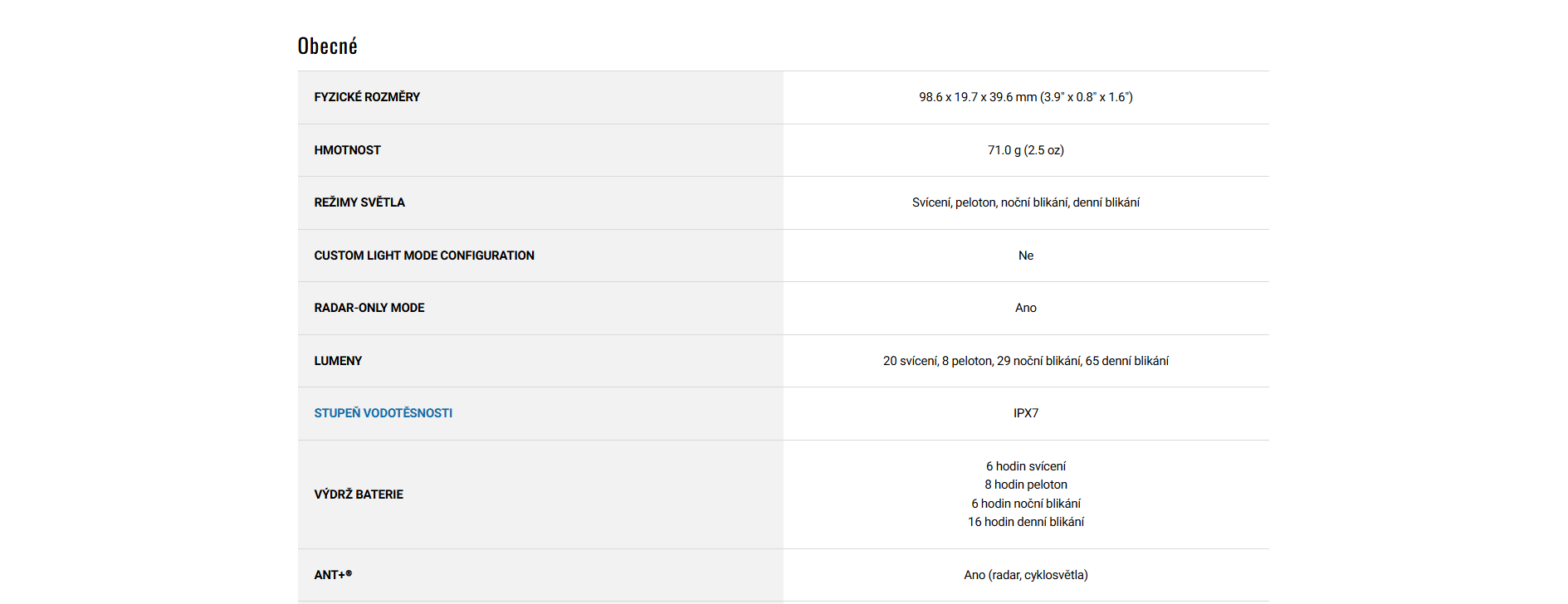
Task: Click the Ano value for Radar-Only Mode
Action: point(1026,308)
